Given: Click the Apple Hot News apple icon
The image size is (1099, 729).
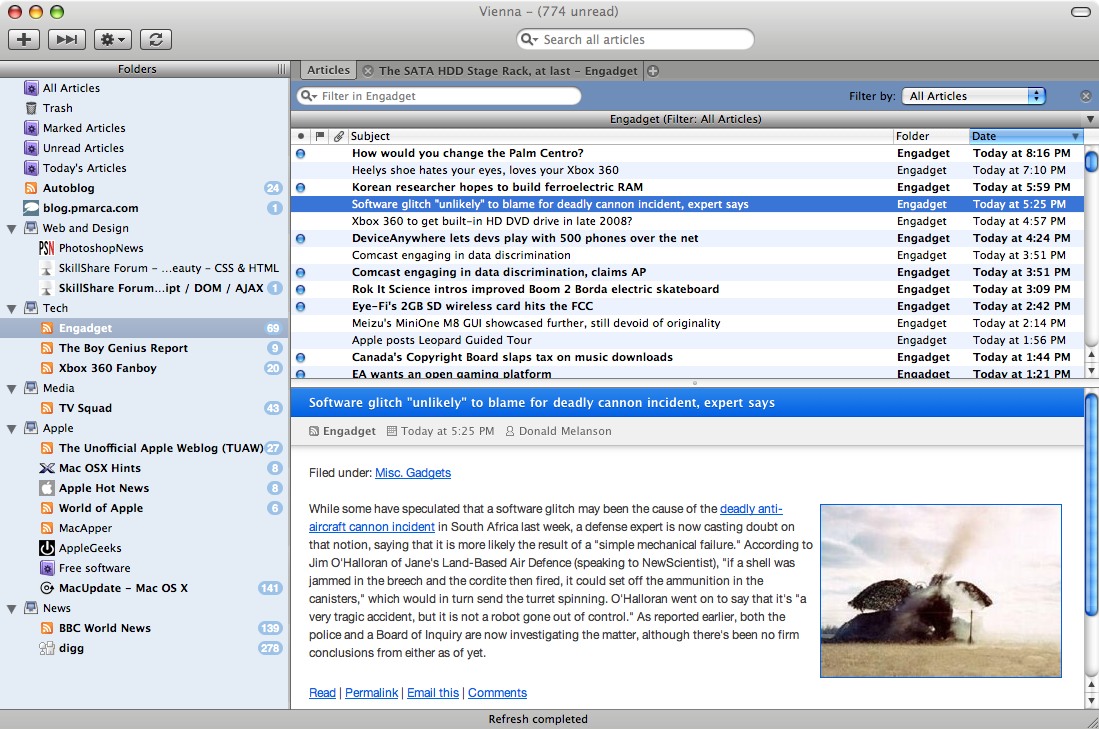Looking at the screenshot, I should pyautogui.click(x=47, y=488).
